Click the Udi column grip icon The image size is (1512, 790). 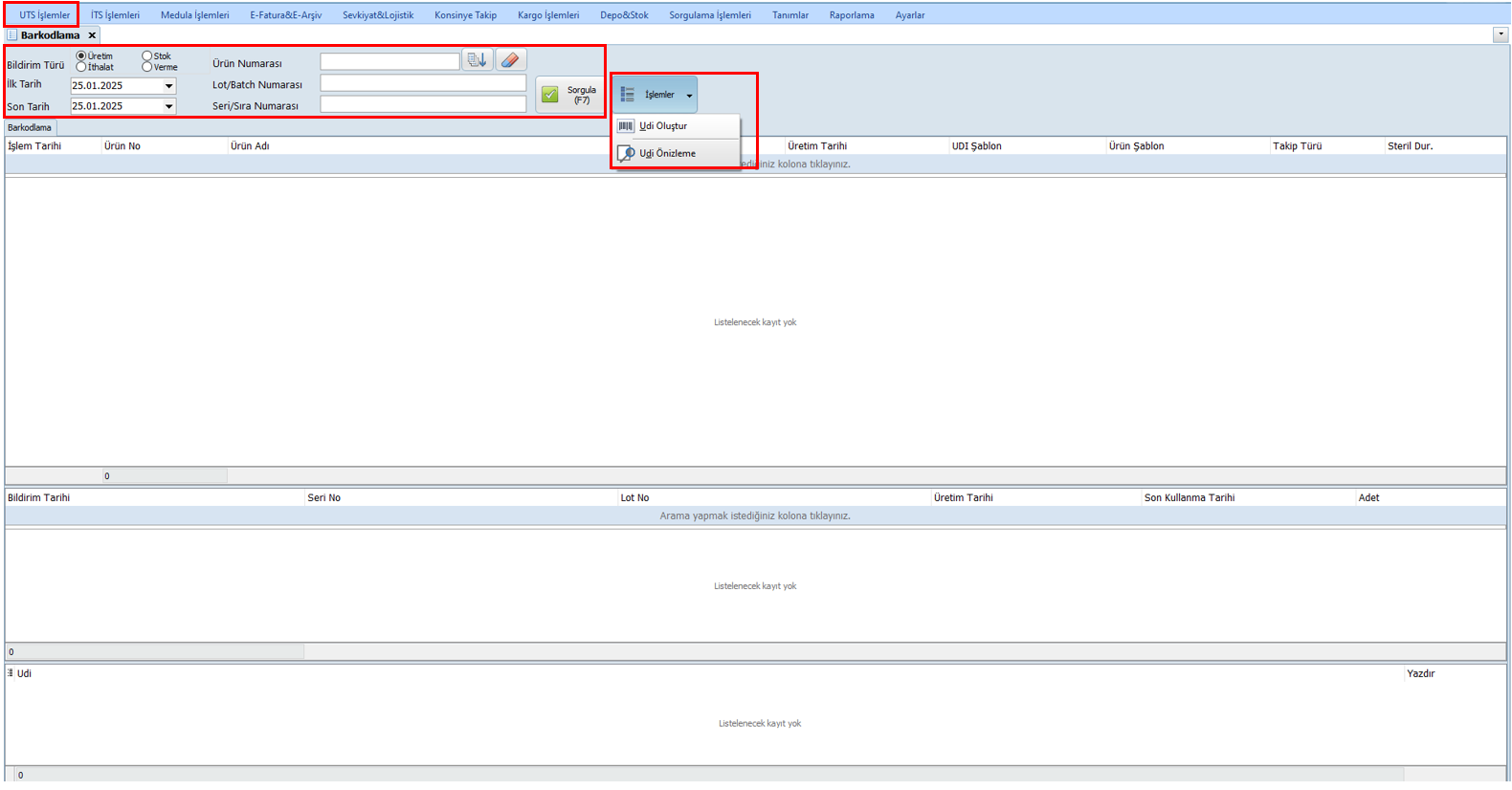click(11, 673)
